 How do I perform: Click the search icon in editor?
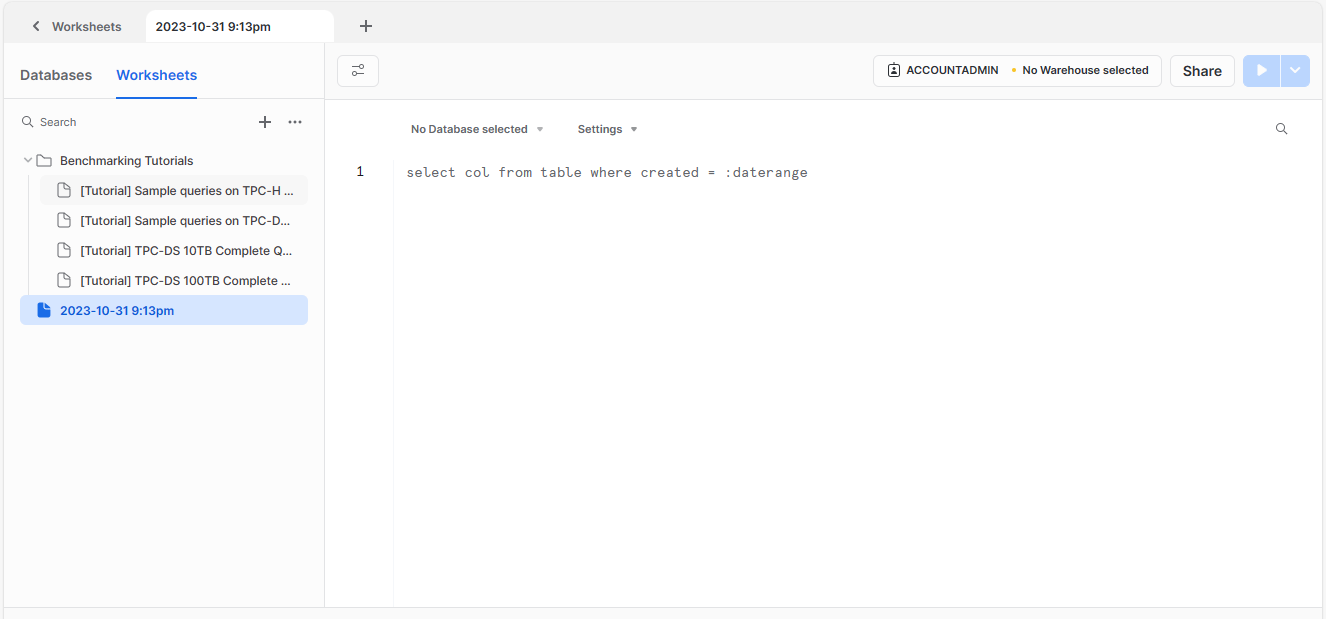point(1281,129)
